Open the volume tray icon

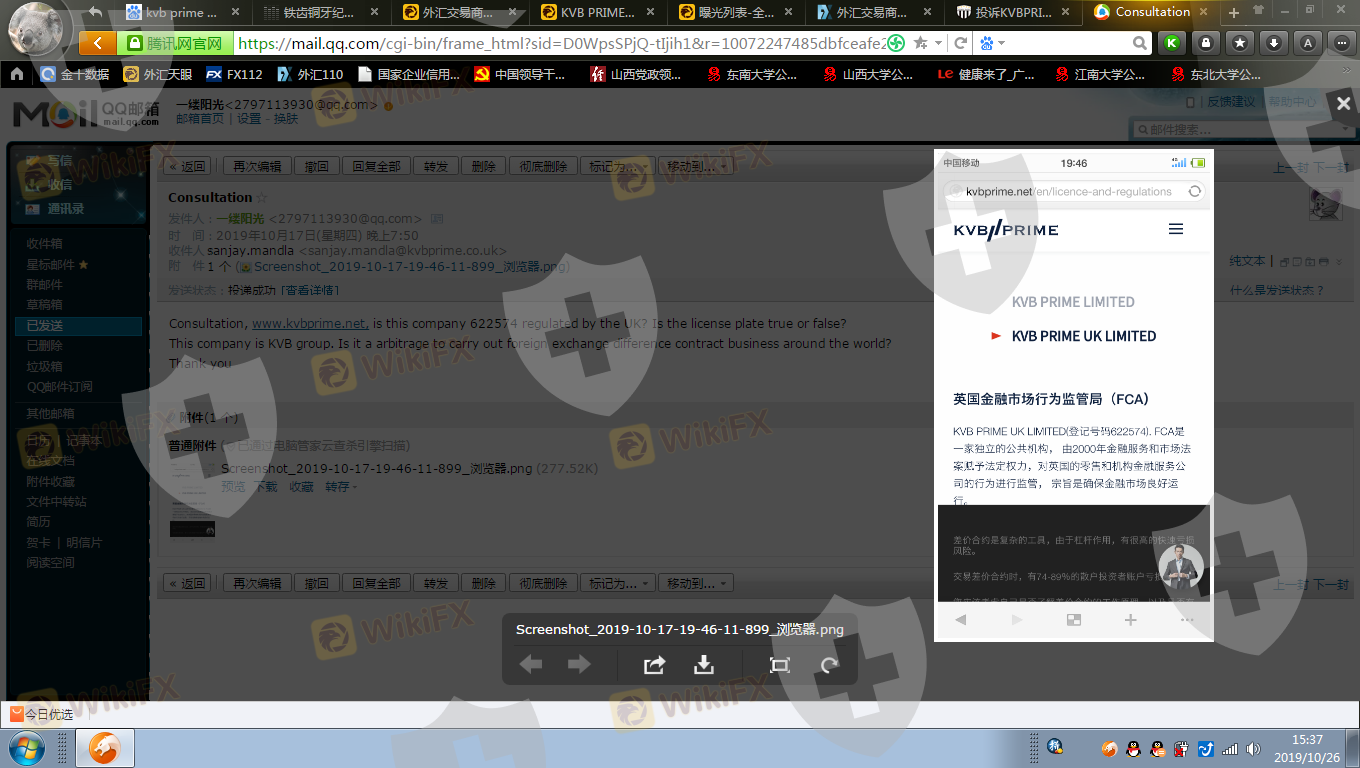tap(1255, 748)
